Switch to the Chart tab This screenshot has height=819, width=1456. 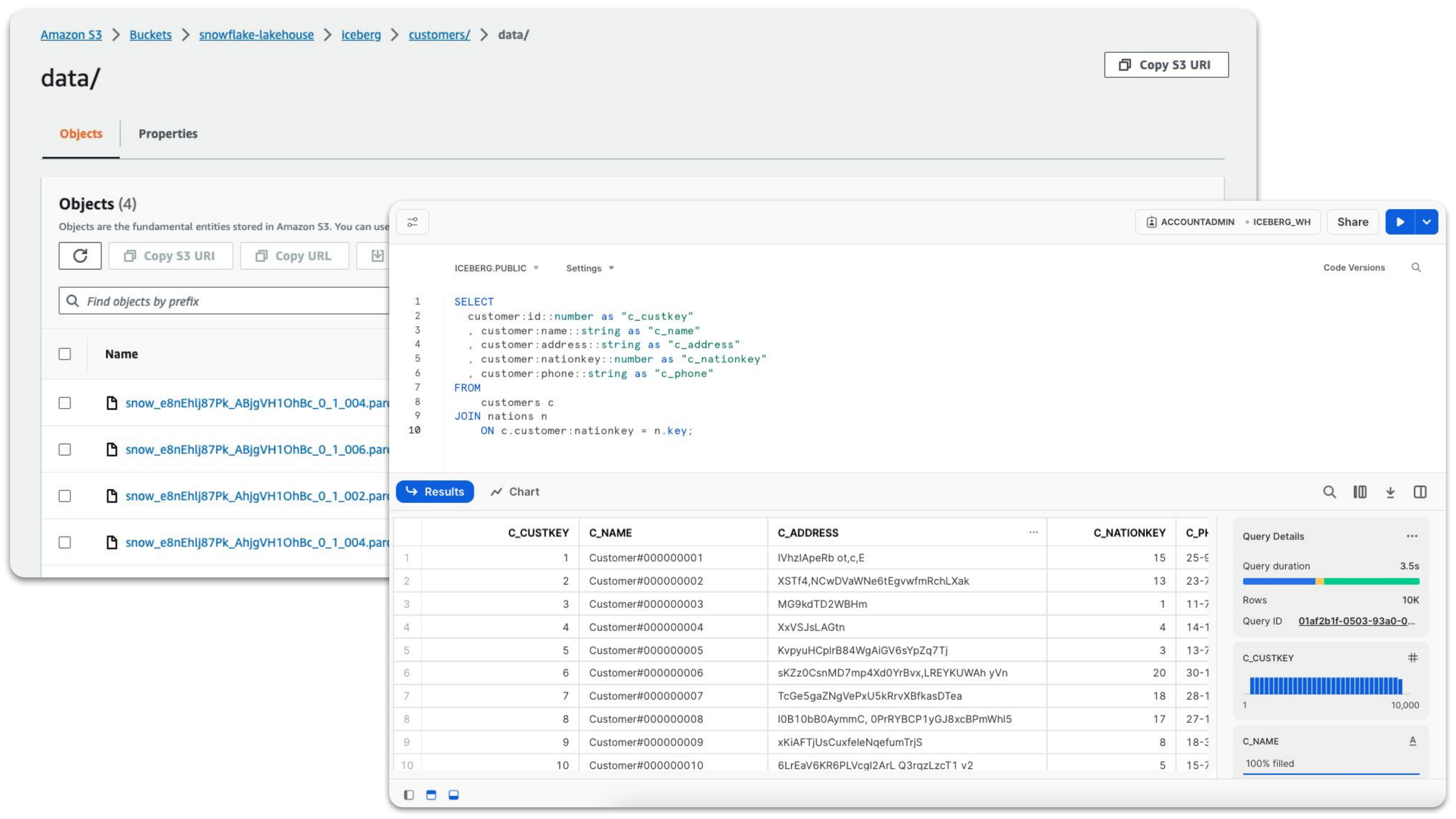(515, 492)
